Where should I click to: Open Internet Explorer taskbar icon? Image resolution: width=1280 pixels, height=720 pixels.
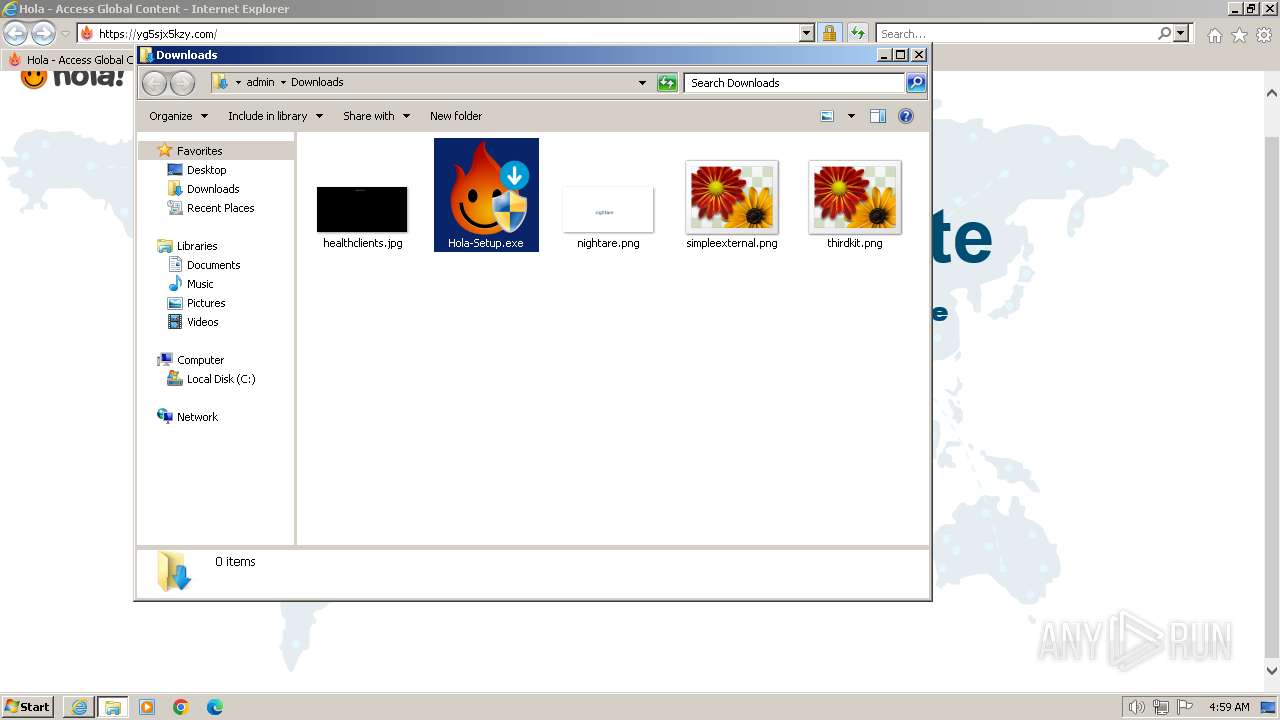(79, 707)
